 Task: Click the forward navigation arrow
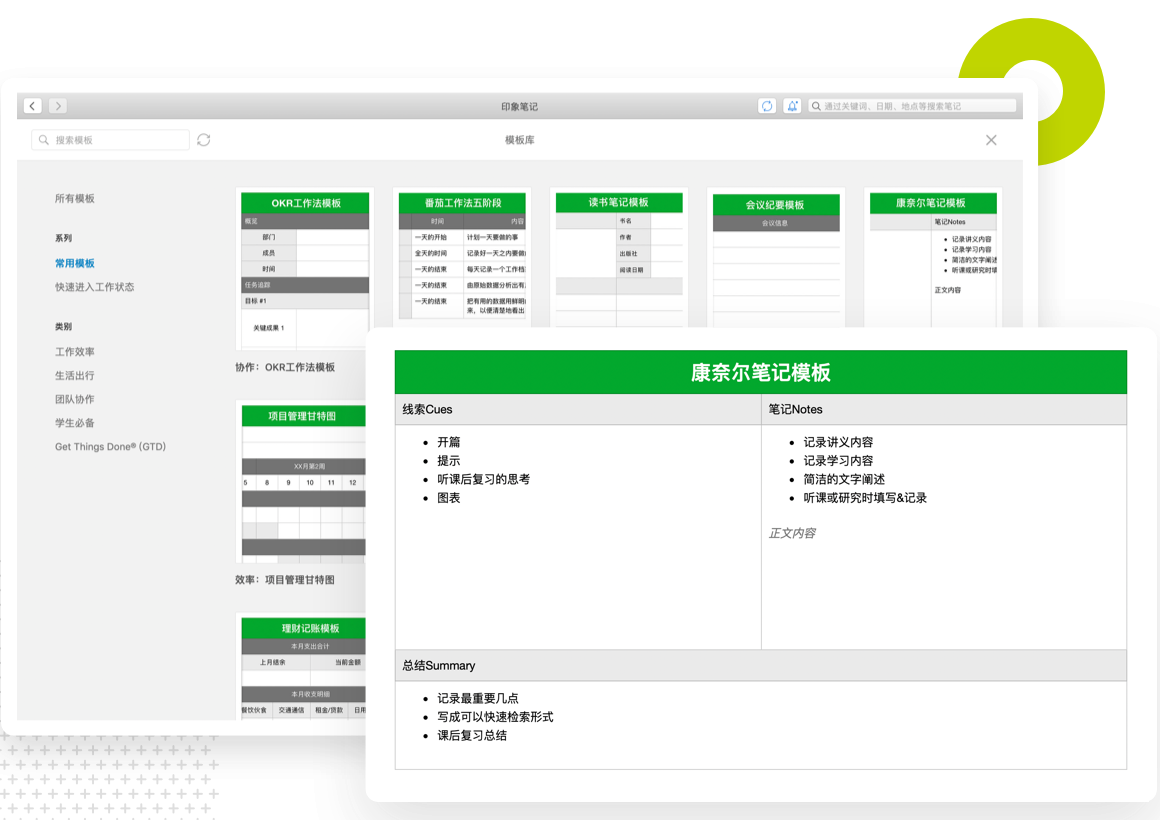pyautogui.click(x=58, y=106)
